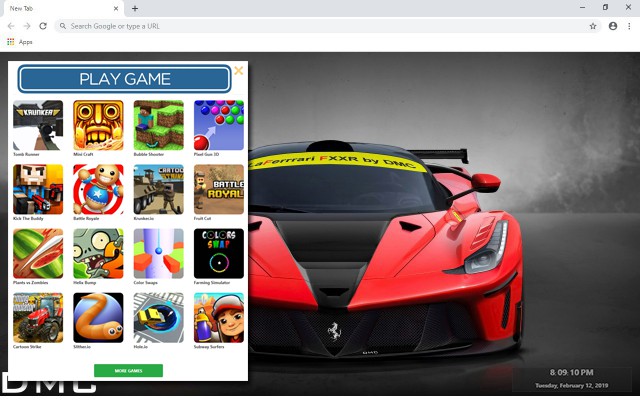Open the Subway Surfers character icon

pyautogui.click(x=219, y=318)
